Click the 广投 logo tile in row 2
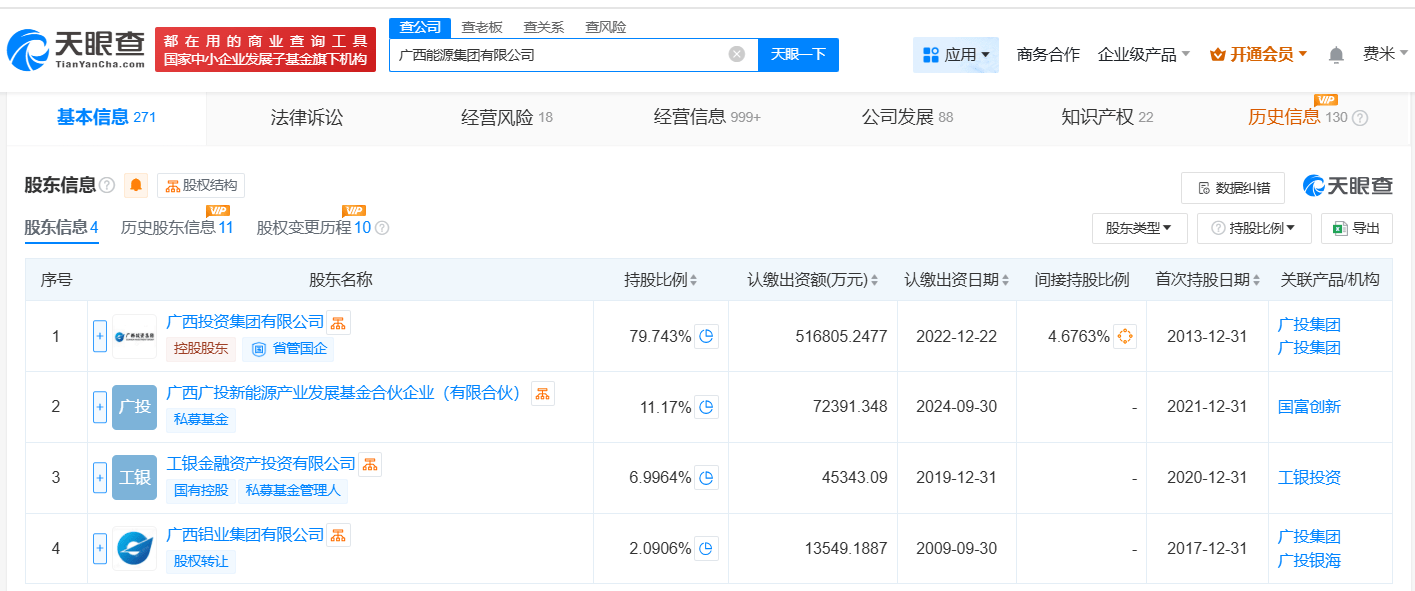1415x591 pixels. coord(134,407)
